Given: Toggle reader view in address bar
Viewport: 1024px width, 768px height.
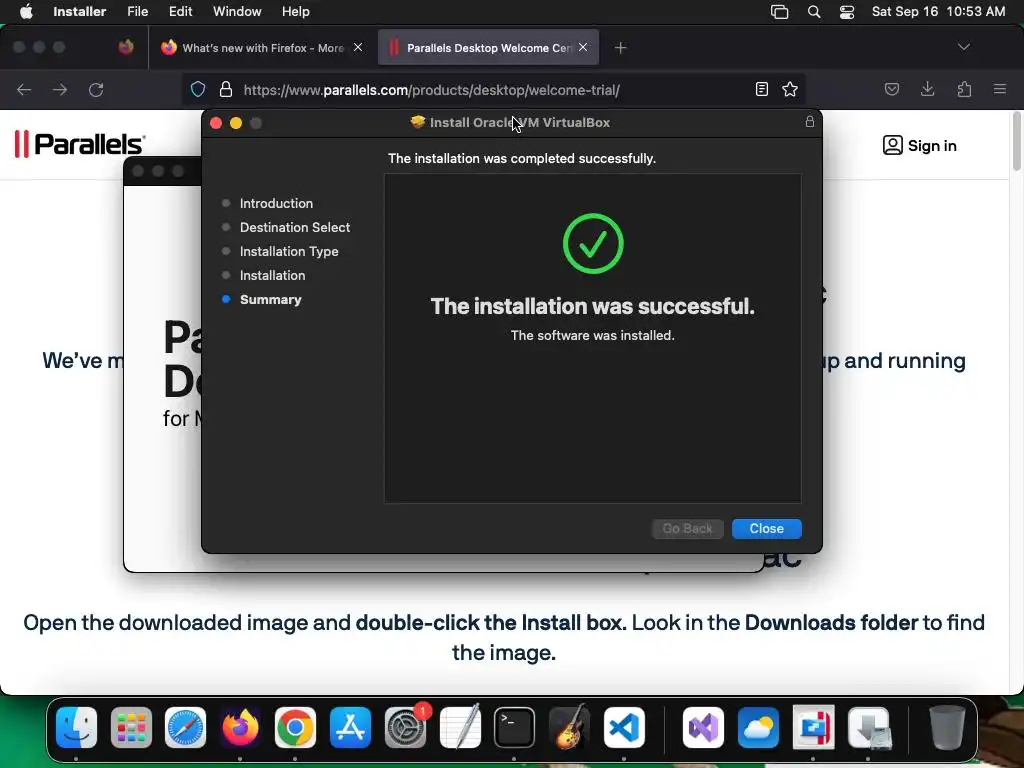Looking at the screenshot, I should [761, 89].
